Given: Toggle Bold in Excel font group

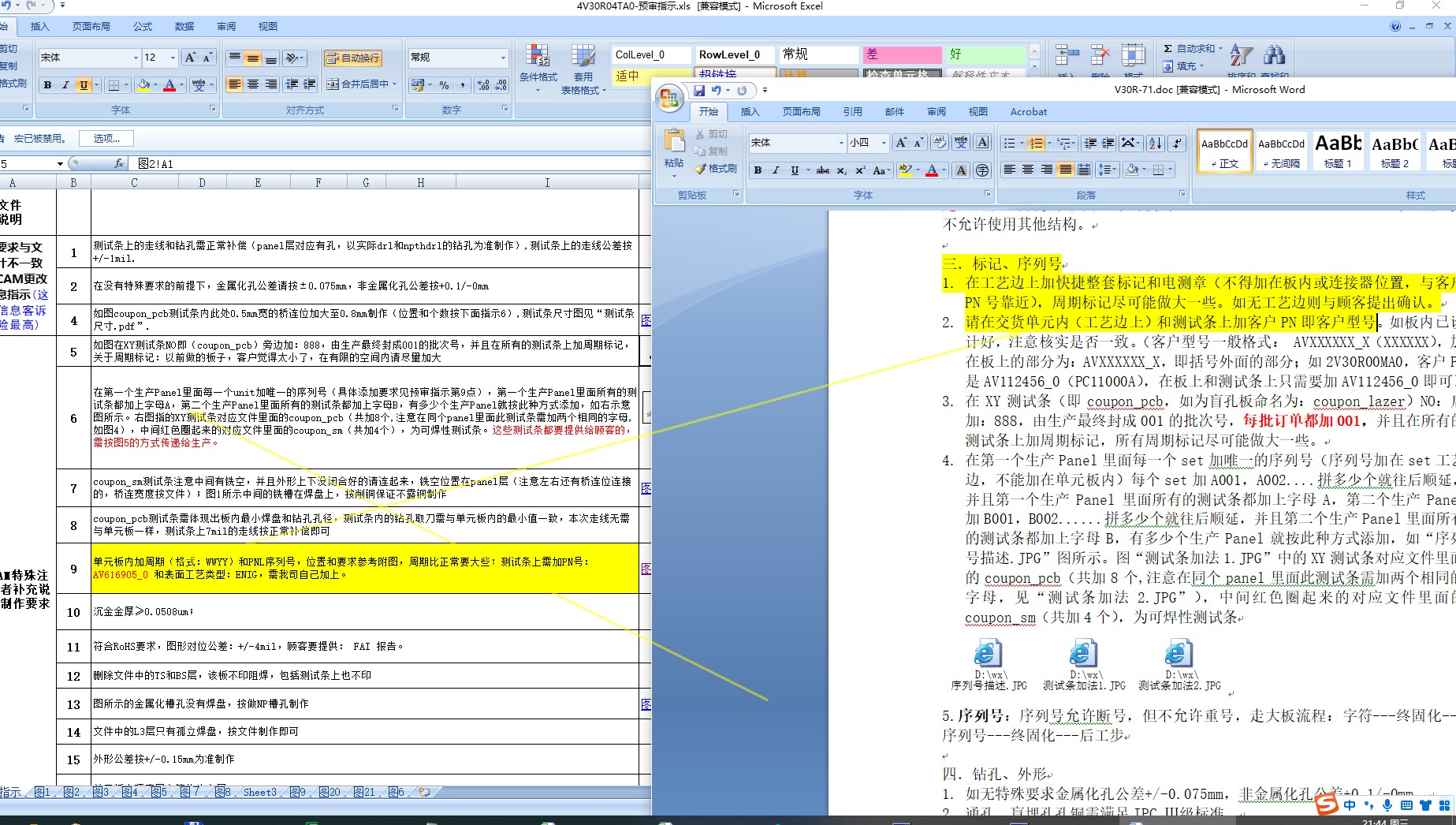Looking at the screenshot, I should (47, 85).
